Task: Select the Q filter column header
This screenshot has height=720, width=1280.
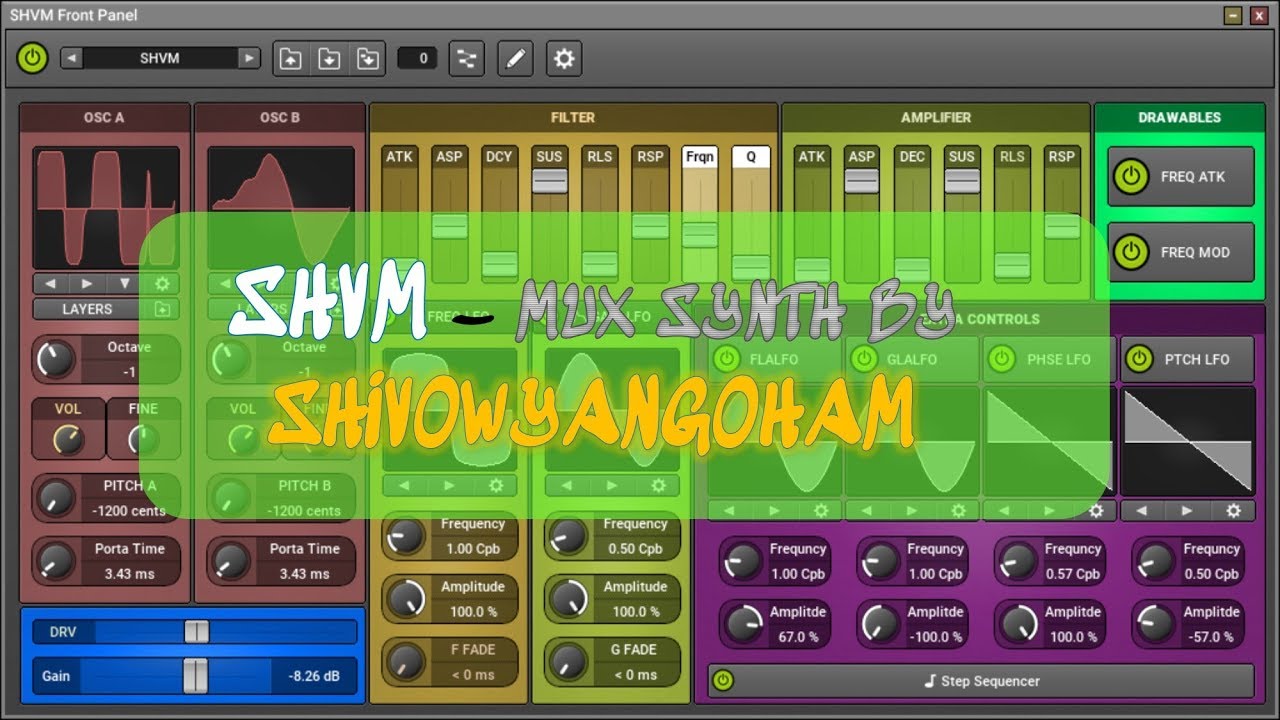Action: 751,156
